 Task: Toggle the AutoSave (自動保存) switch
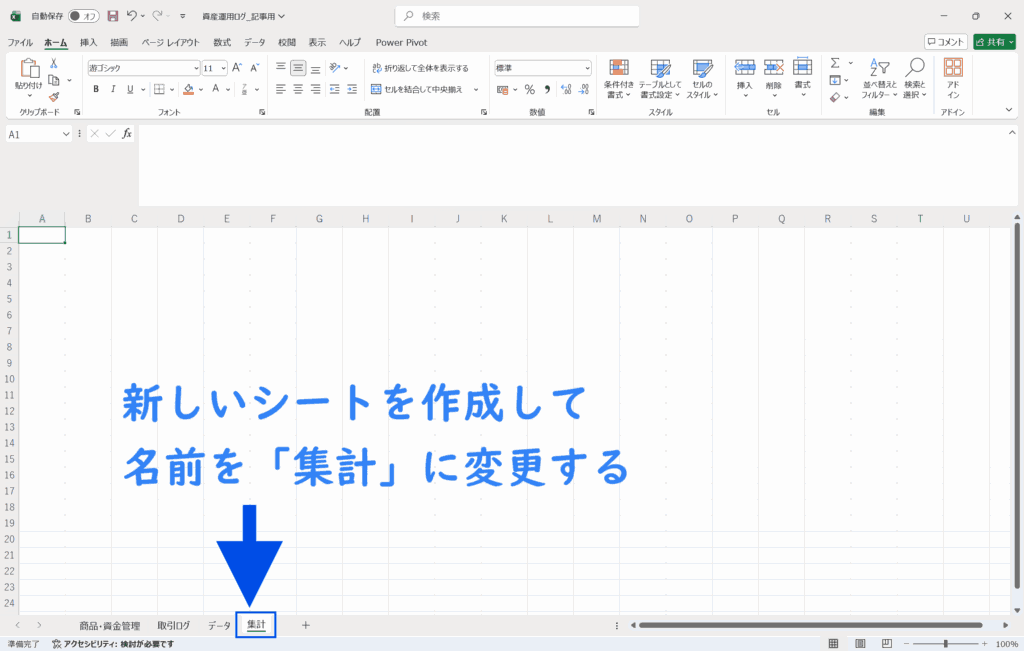[x=84, y=16]
